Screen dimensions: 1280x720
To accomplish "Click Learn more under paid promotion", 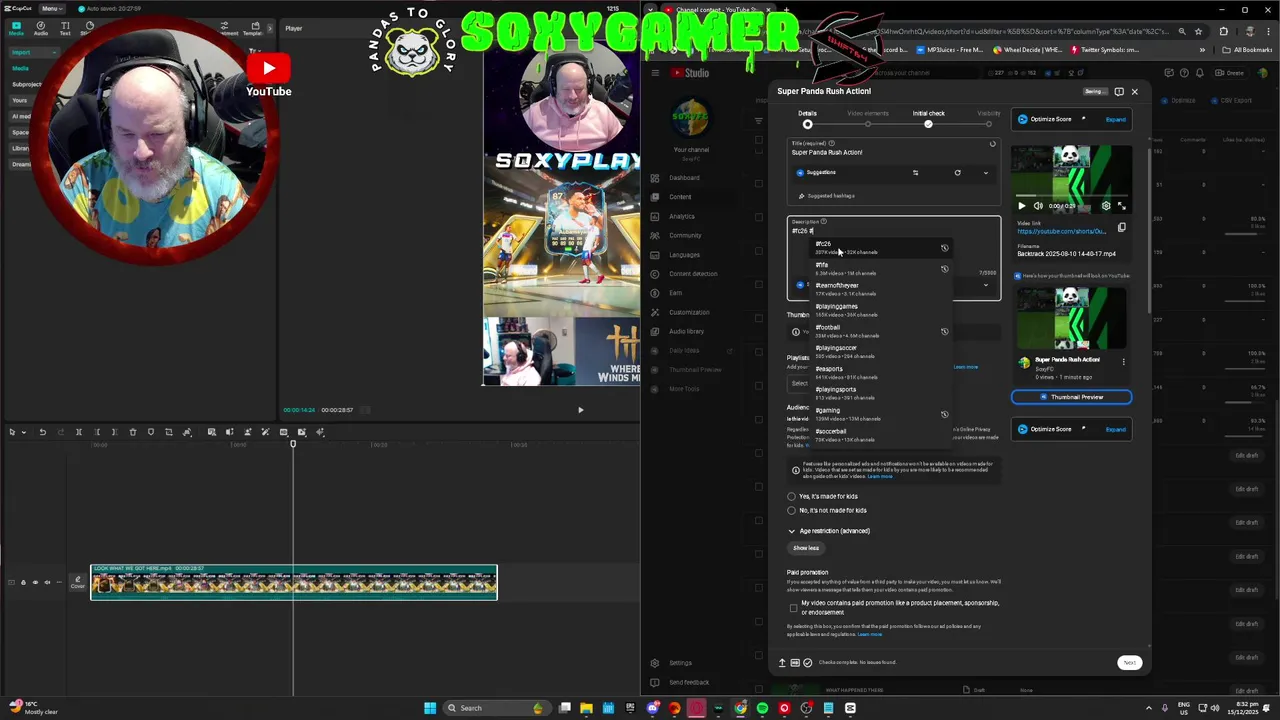I will (869, 634).
